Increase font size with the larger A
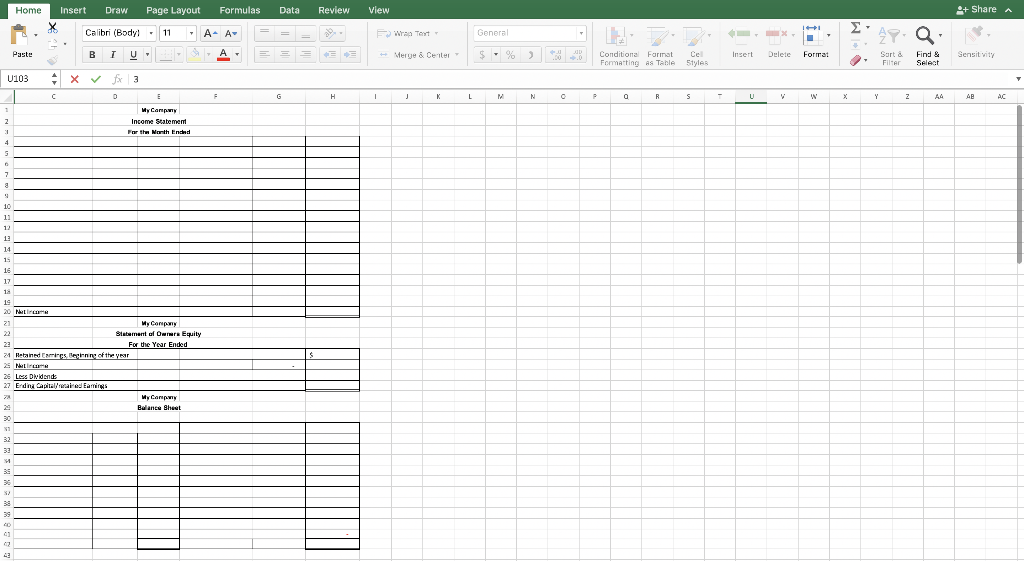 (210, 33)
